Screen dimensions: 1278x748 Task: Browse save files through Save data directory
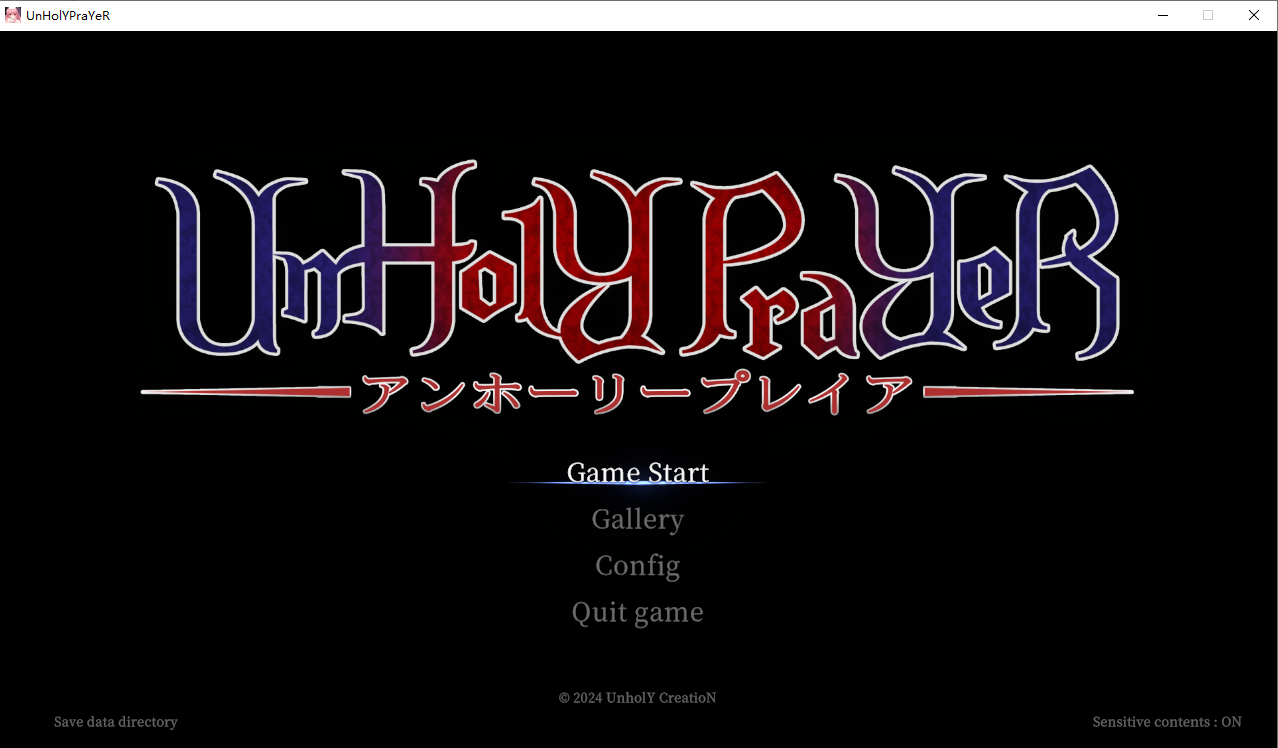pyautogui.click(x=115, y=721)
